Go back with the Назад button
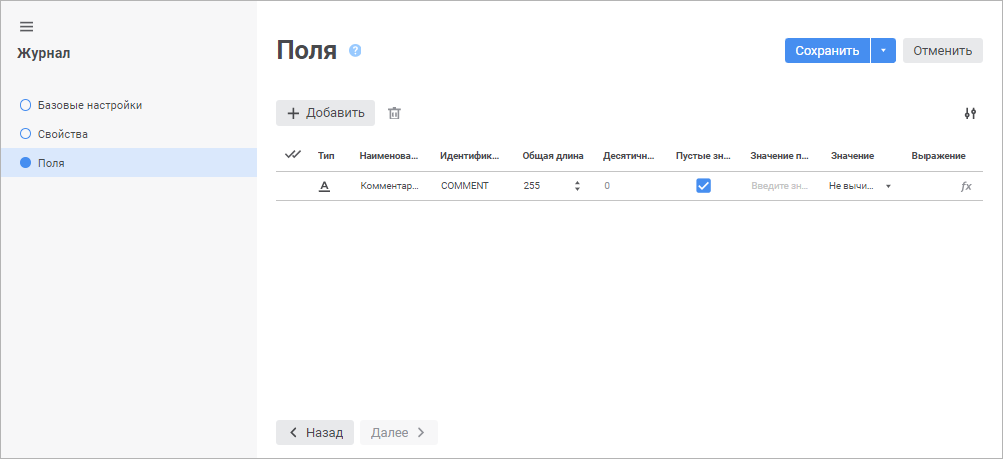 (x=315, y=432)
